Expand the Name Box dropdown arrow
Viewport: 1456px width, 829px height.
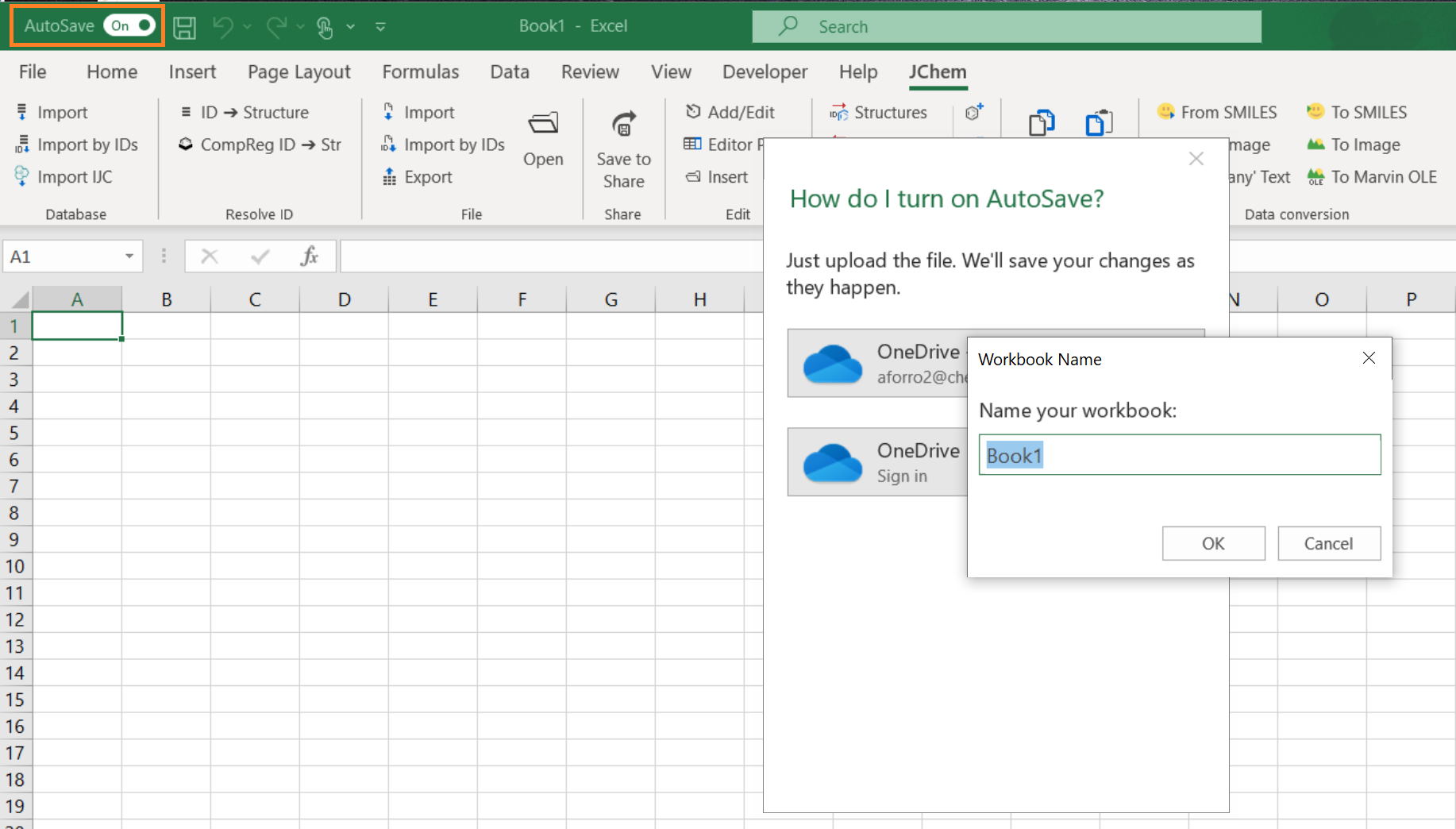(129, 256)
